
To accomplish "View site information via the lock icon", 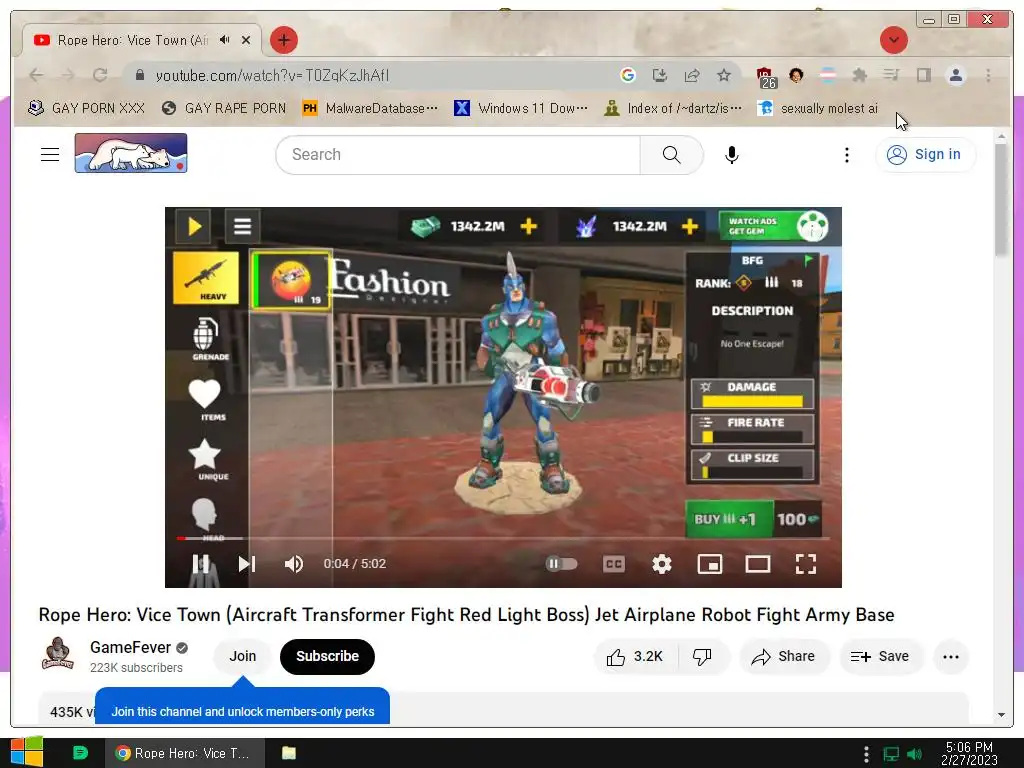I will coord(140,75).
